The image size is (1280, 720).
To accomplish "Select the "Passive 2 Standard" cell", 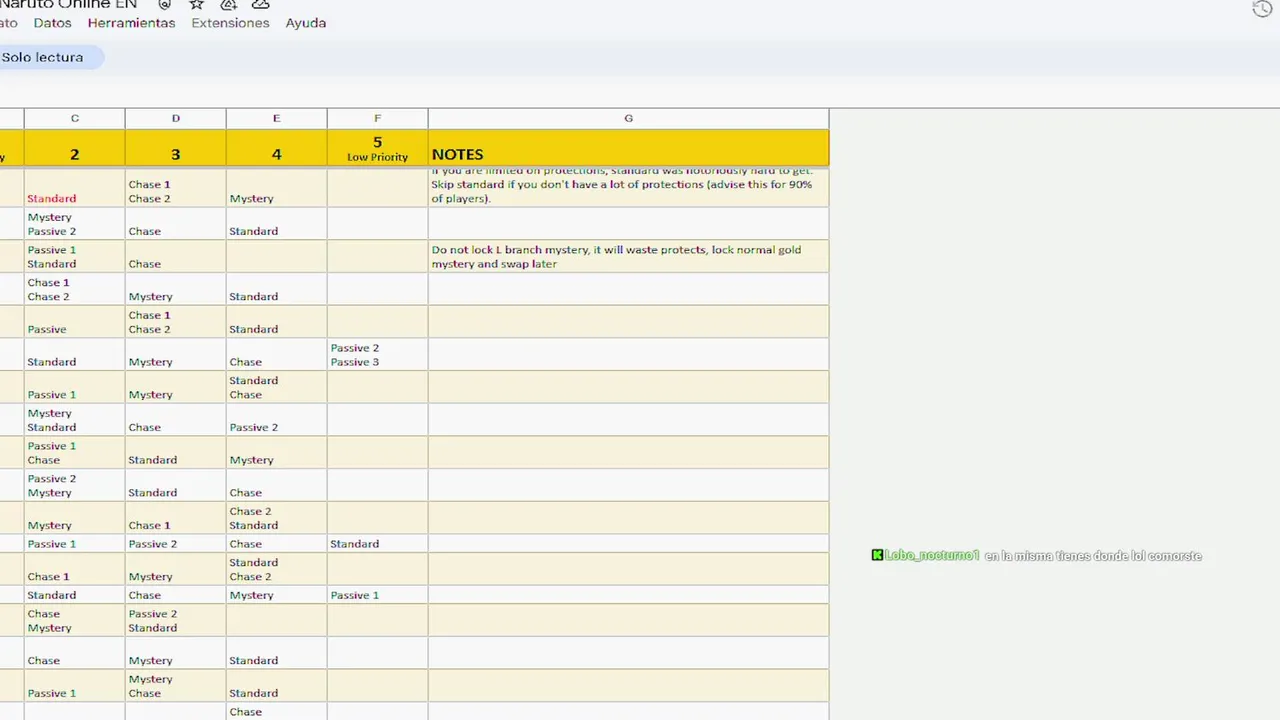I will tap(176, 620).
